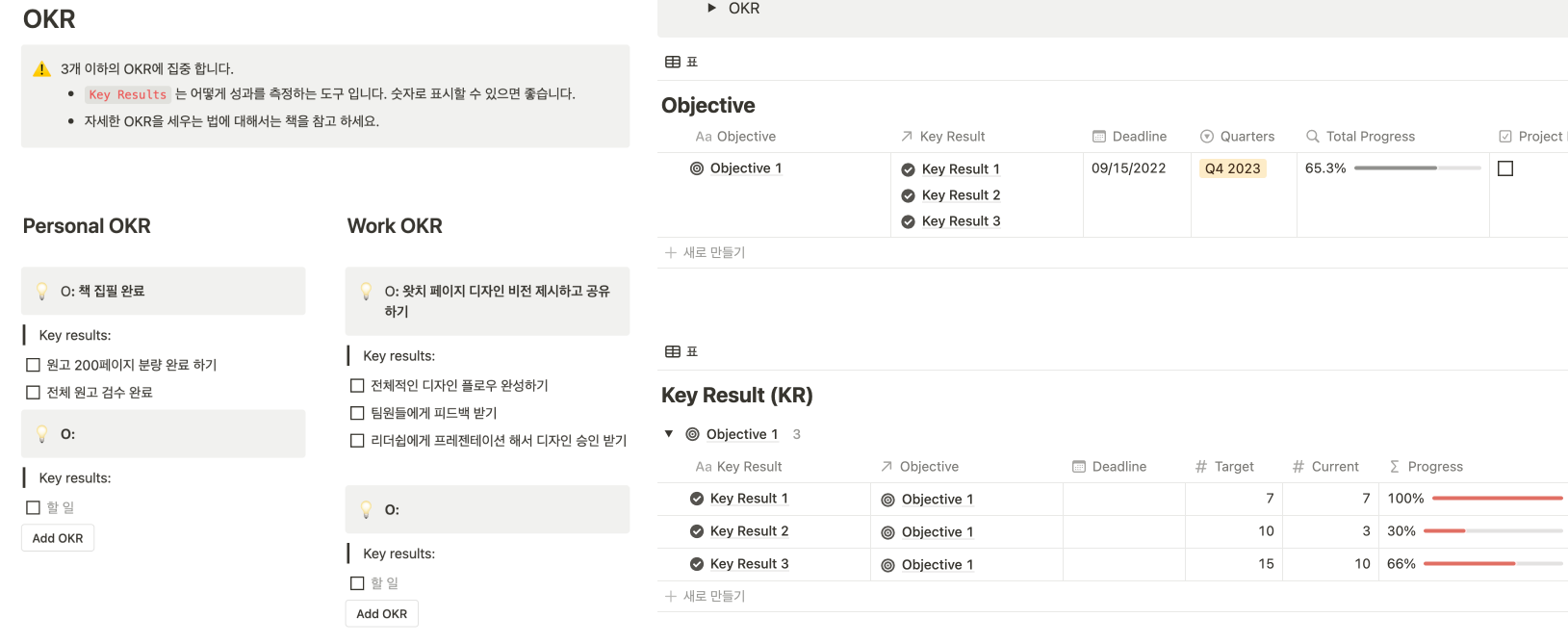Click the plus icon to add new Objective row
1568x643 pixels.
coord(671,252)
